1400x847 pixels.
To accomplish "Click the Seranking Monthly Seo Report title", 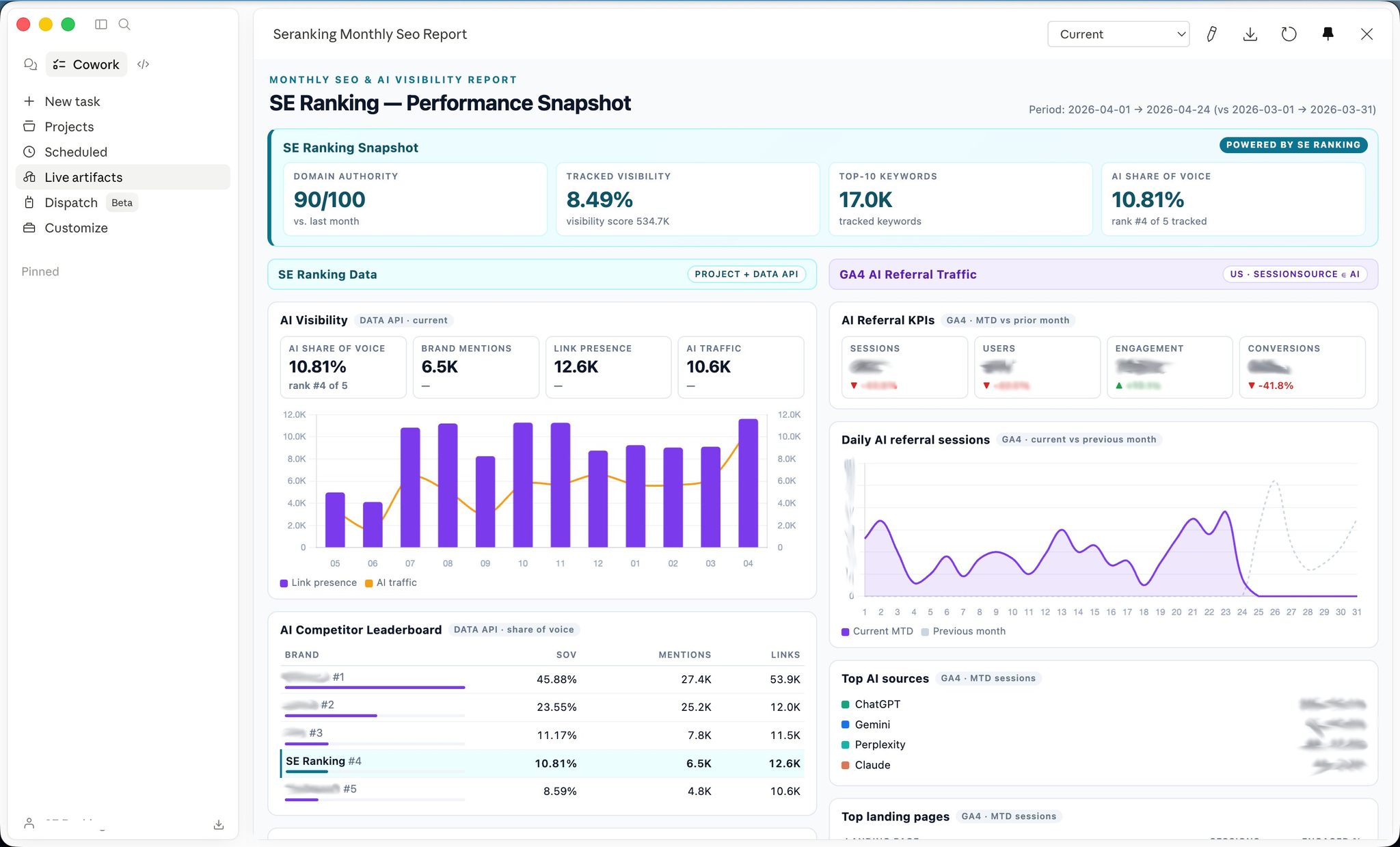I will tap(370, 34).
